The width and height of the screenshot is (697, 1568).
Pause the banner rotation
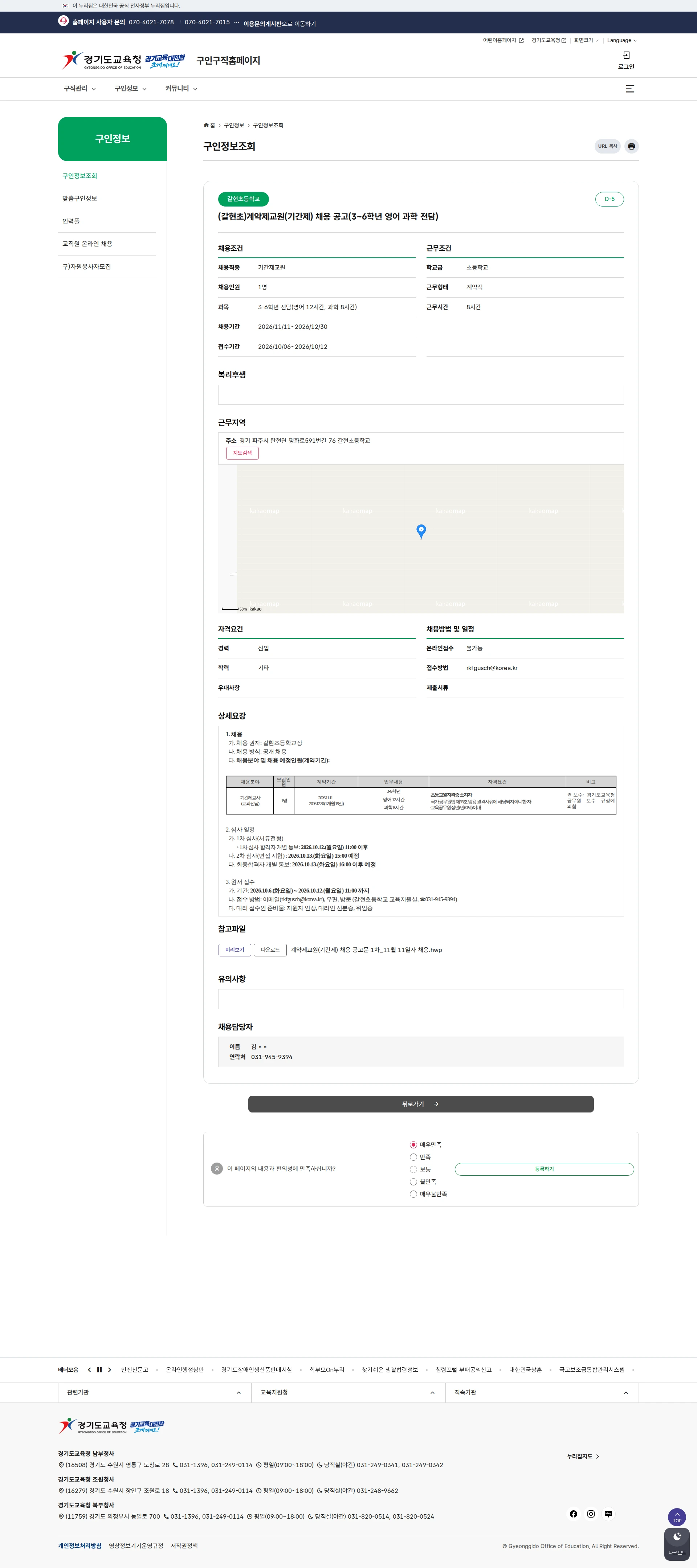pos(99,1369)
